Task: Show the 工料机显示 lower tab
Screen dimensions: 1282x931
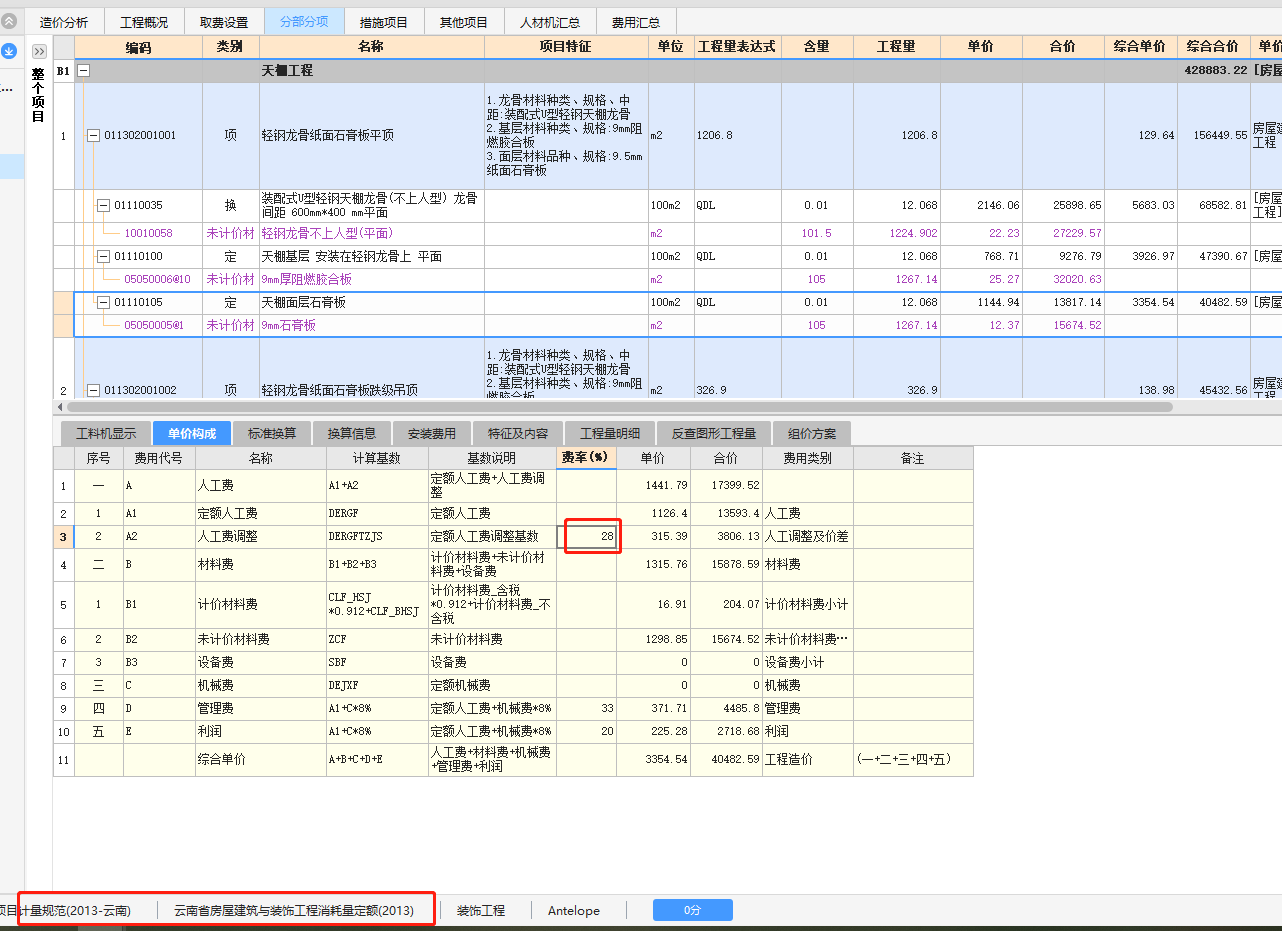Action: click(x=106, y=433)
